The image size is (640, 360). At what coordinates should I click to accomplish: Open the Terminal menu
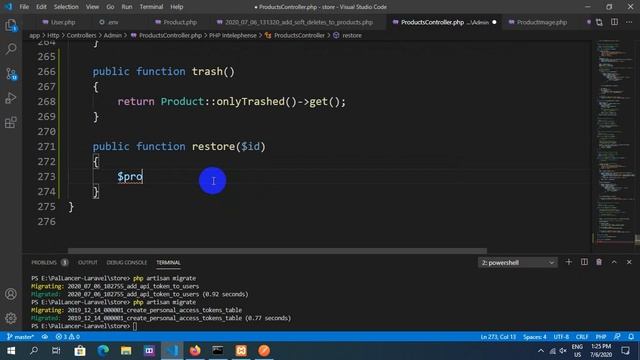tap(151, 7)
